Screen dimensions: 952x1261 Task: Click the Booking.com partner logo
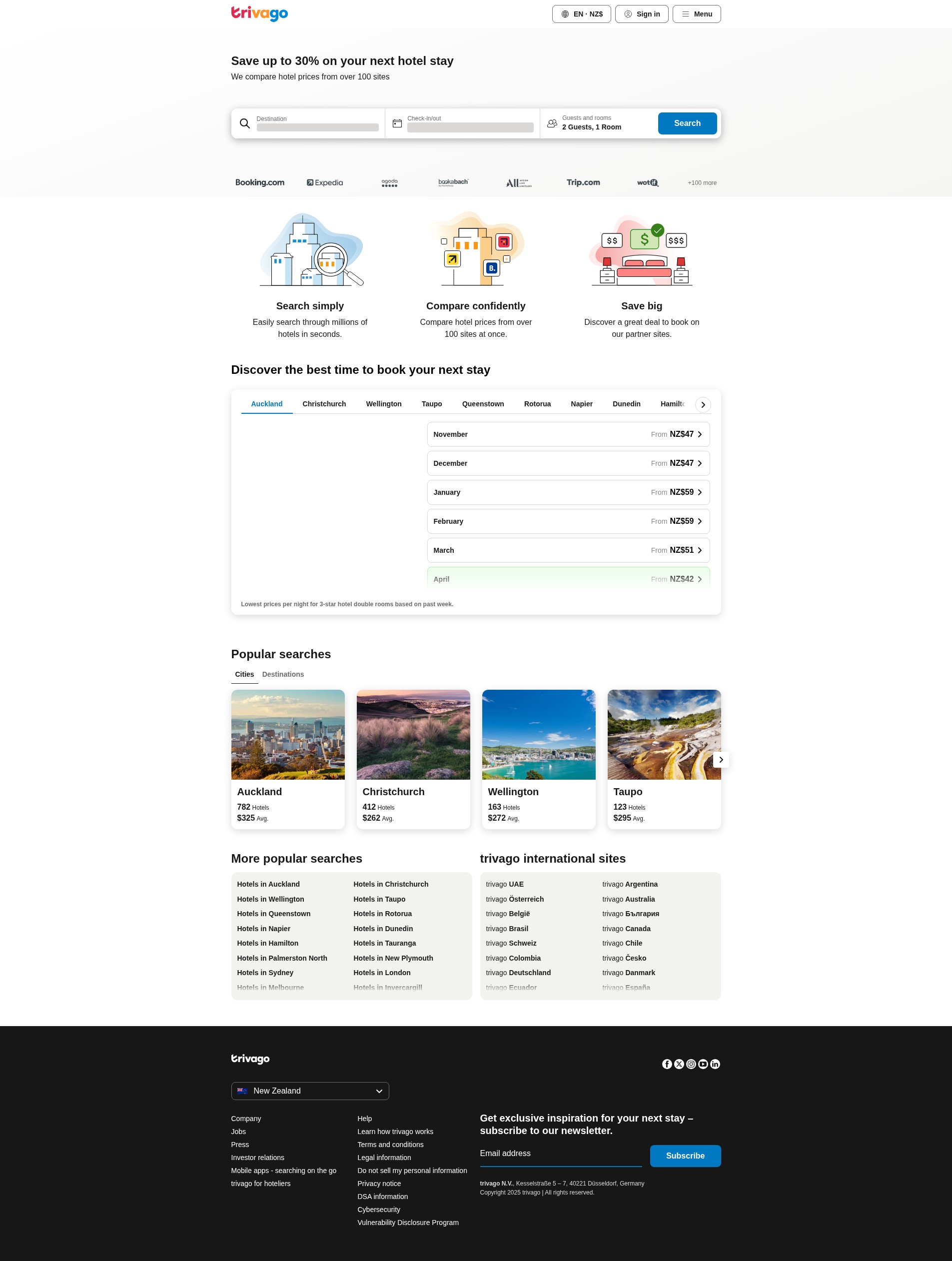[x=260, y=182]
